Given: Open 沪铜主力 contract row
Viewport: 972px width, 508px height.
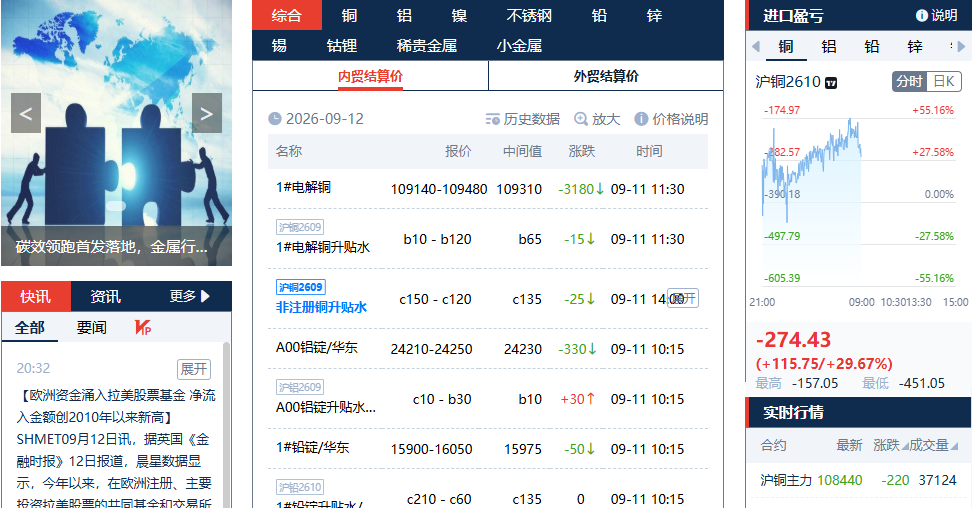Looking at the screenshot, I should pos(859,480).
